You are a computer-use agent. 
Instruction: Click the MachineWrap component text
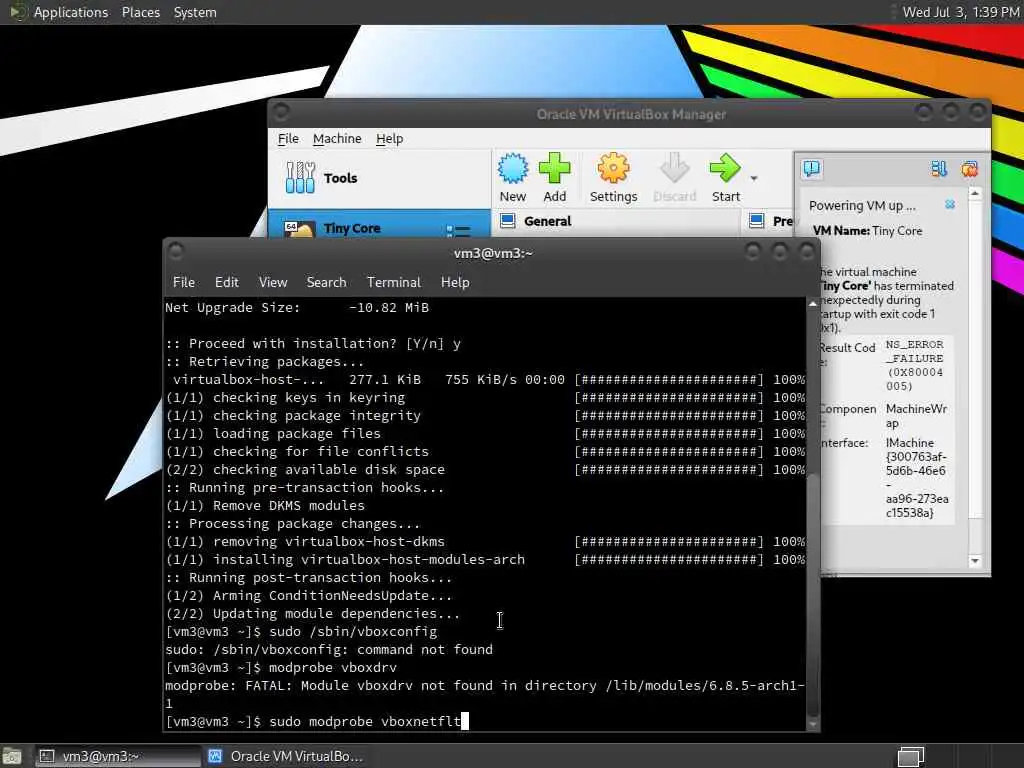point(916,416)
